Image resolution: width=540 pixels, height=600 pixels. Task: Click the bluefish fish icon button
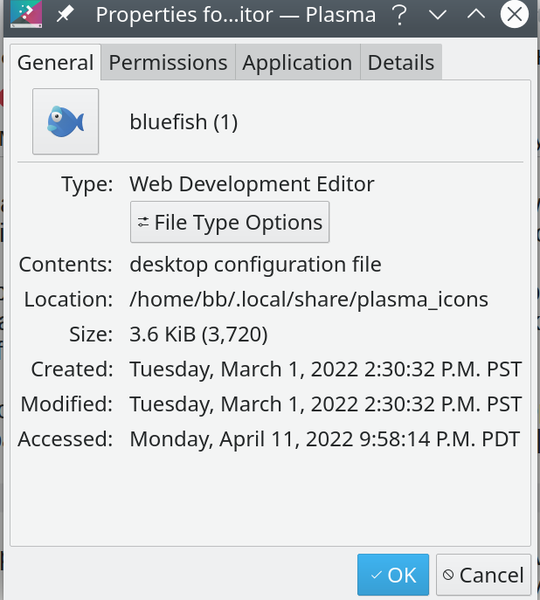point(65,122)
